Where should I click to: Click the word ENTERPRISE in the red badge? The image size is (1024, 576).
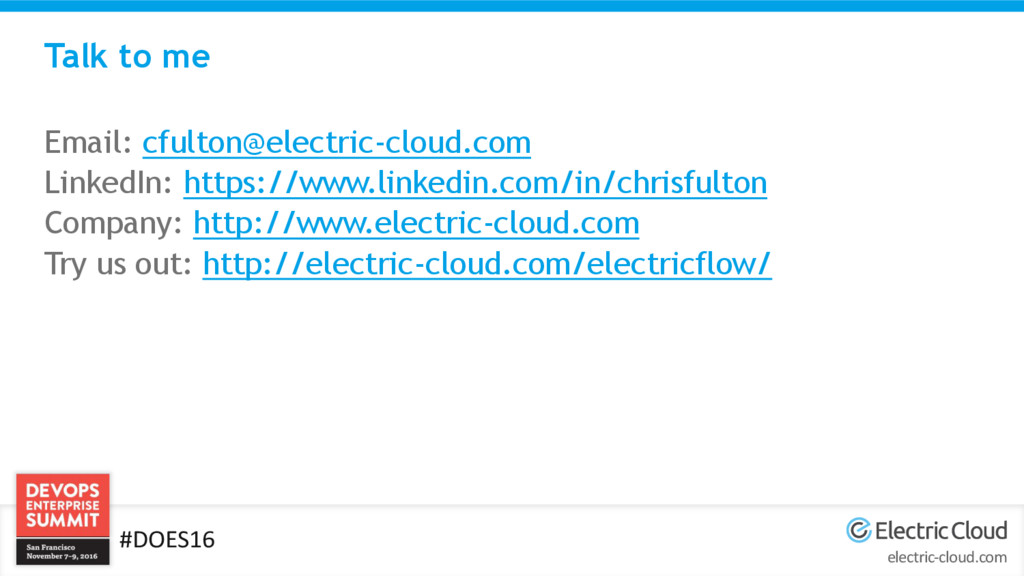[x=62, y=506]
